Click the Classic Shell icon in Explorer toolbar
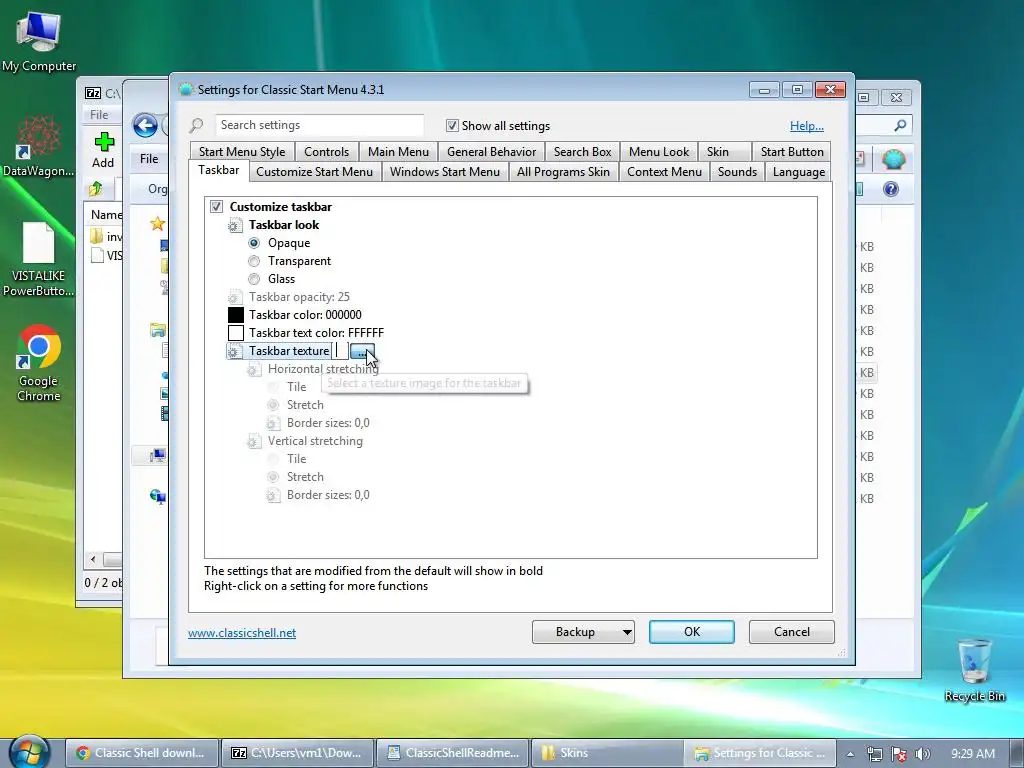Image resolution: width=1024 pixels, height=768 pixels. tap(893, 159)
